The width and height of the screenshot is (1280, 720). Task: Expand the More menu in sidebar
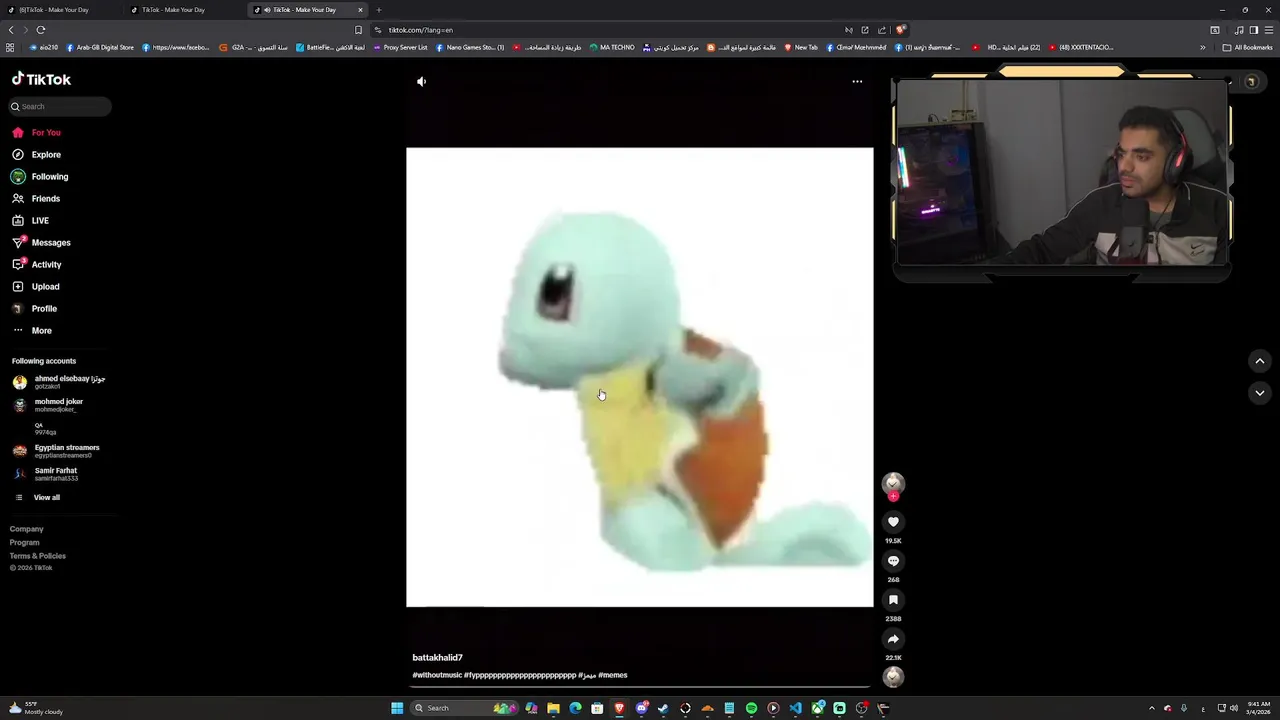[x=32, y=331]
